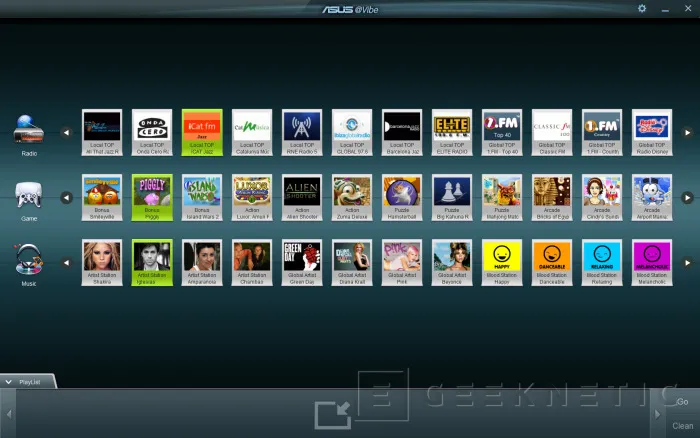Open the Music category icon
The width and height of the screenshot is (700, 438).
coord(29,259)
